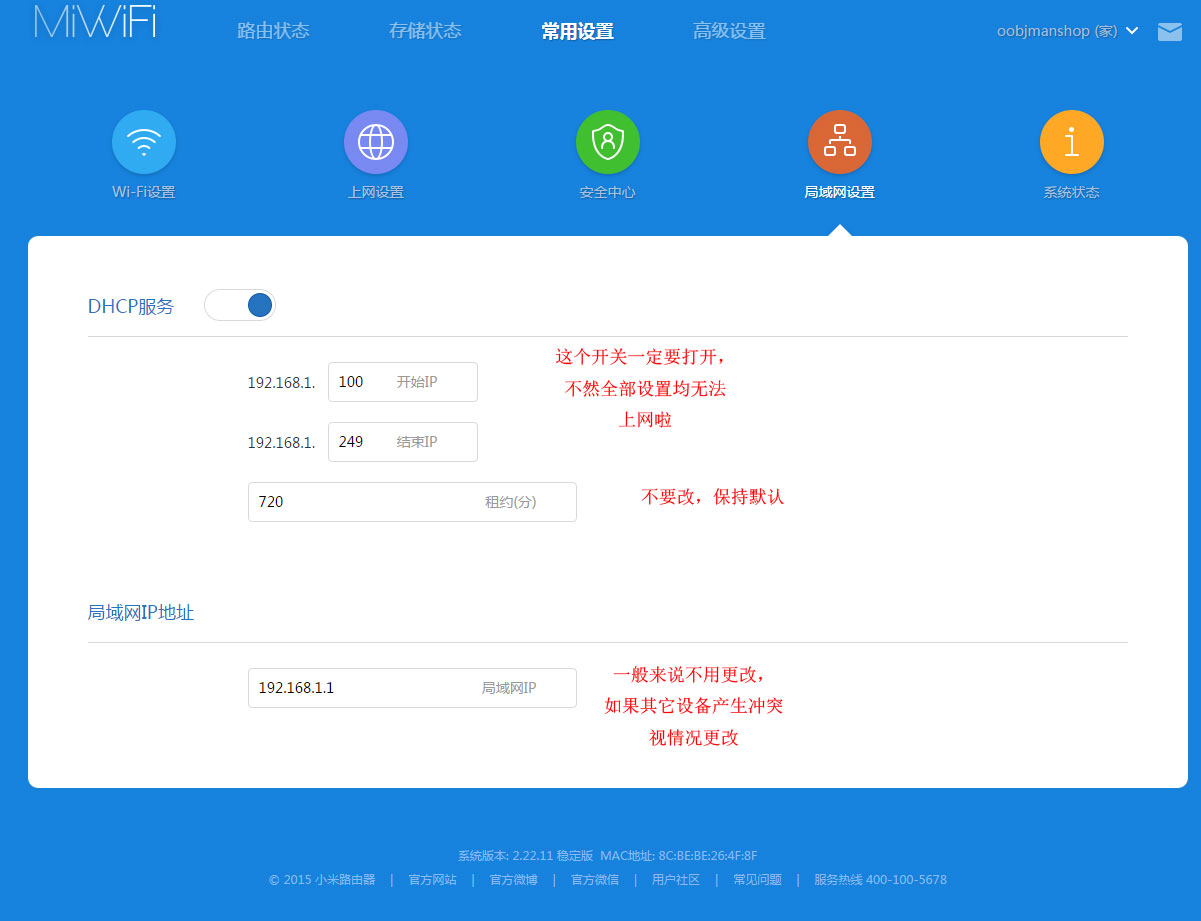
Task: Select the 局域网设置 network icon
Action: 840,142
